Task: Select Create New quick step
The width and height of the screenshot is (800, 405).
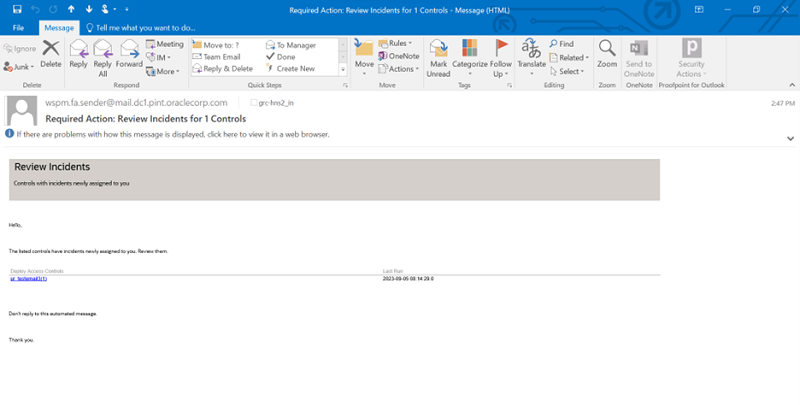Action: pos(290,68)
